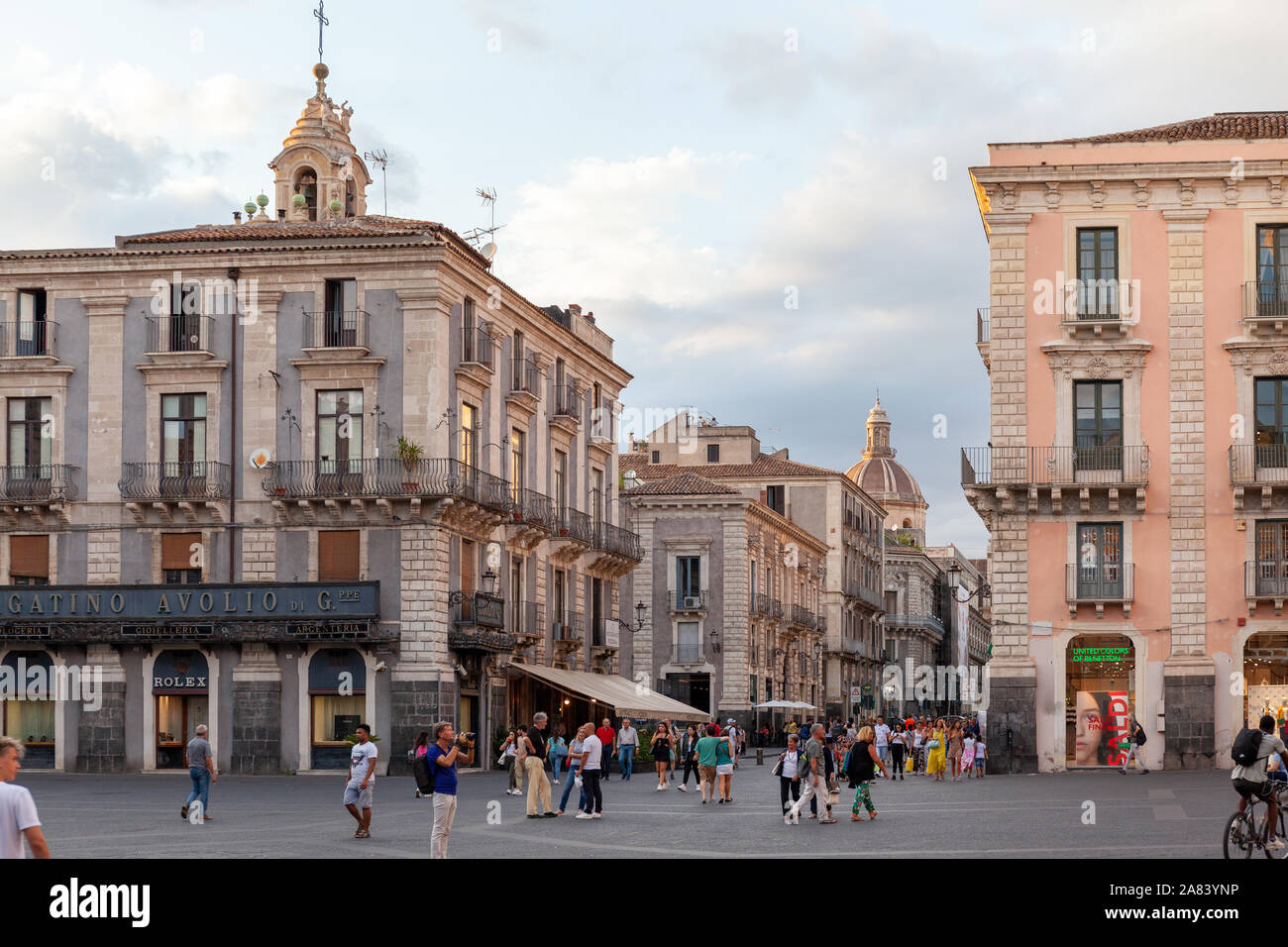Image resolution: width=1288 pixels, height=947 pixels.
Task: Click the ROLEX shop sign
Action: 180,682
